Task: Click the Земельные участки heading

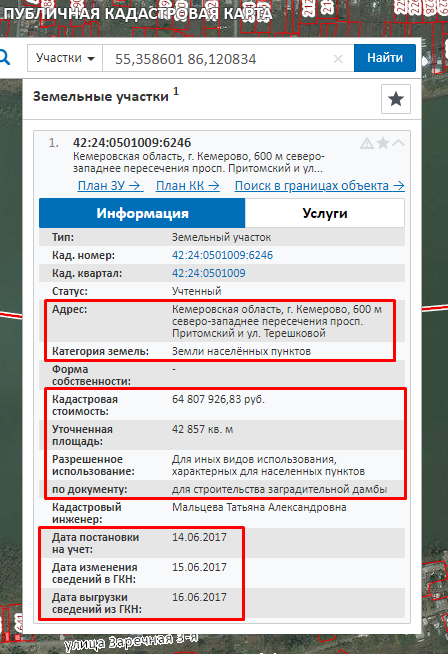Action: [101, 96]
